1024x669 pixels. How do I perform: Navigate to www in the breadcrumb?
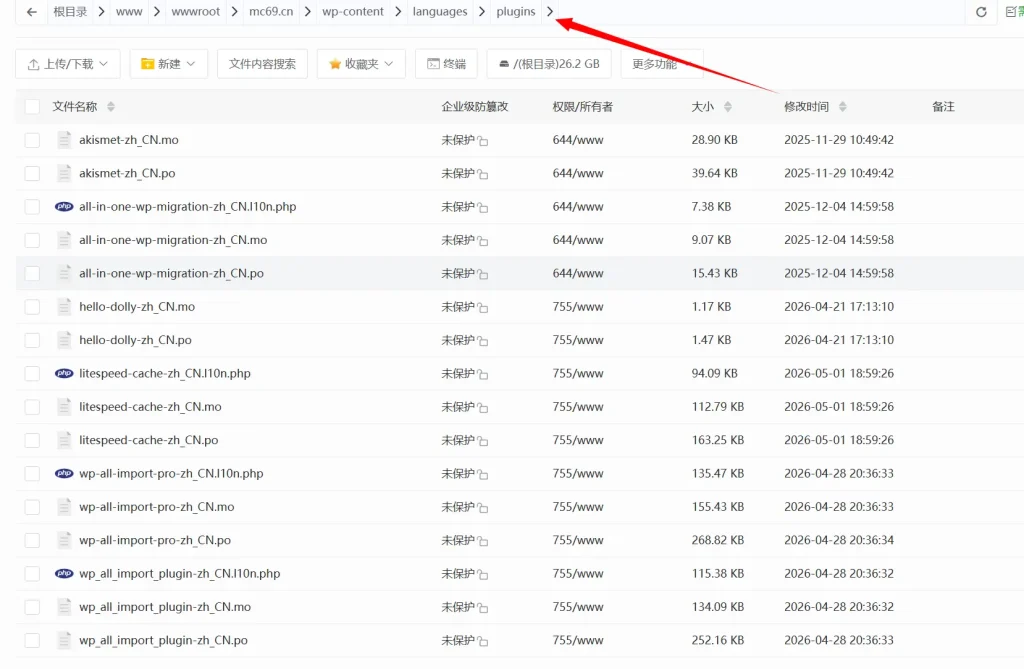(129, 12)
